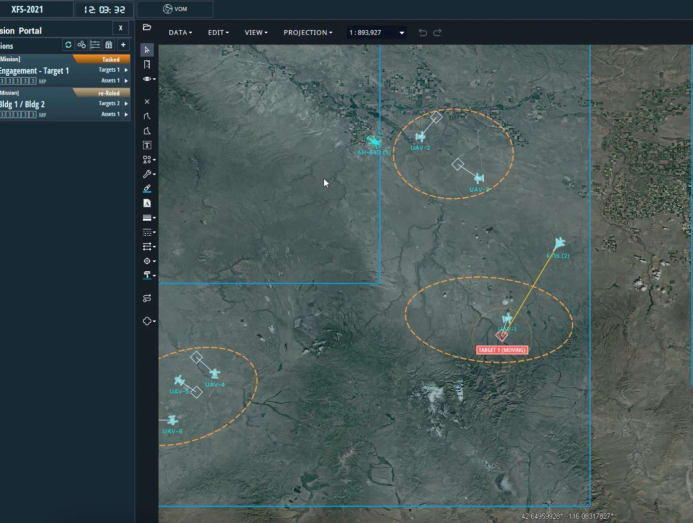Expand Assets 1 under Bldg 1 / Bldg 2

point(125,114)
